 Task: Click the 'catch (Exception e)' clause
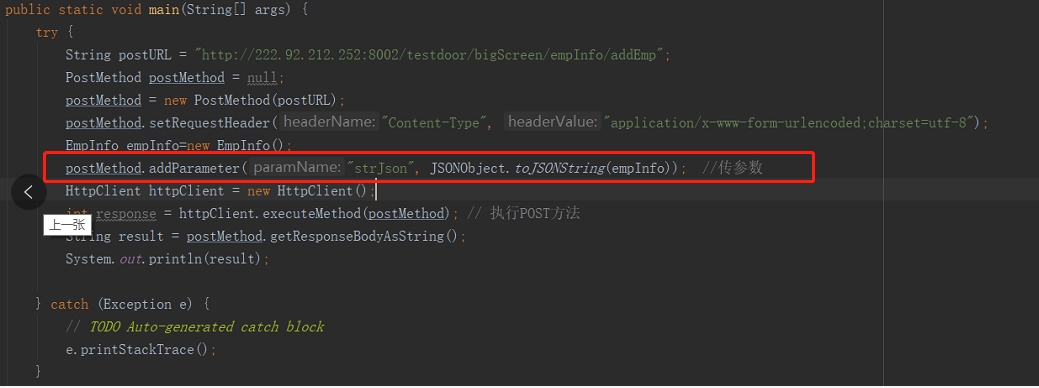[123, 305]
